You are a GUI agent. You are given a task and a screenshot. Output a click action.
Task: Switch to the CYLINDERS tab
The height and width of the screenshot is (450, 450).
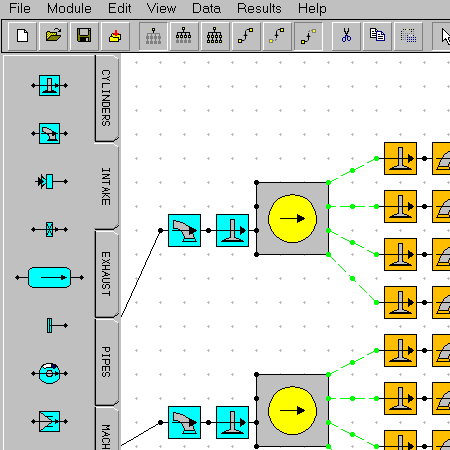pyautogui.click(x=106, y=98)
